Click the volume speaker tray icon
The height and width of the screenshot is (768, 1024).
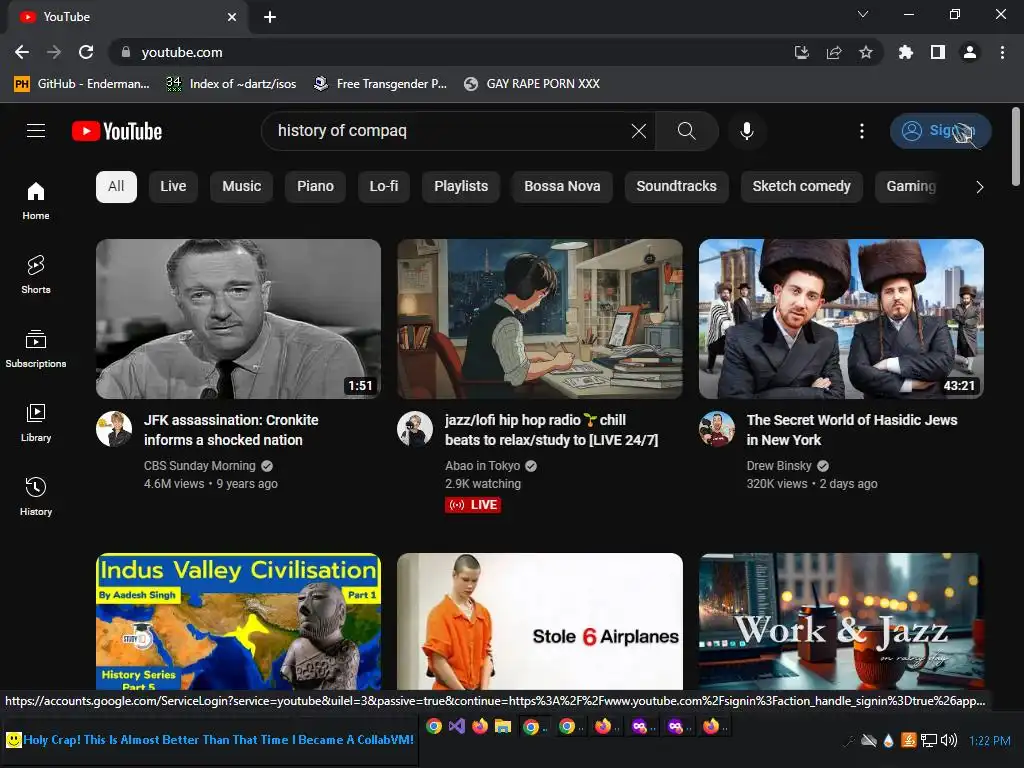(x=948, y=740)
